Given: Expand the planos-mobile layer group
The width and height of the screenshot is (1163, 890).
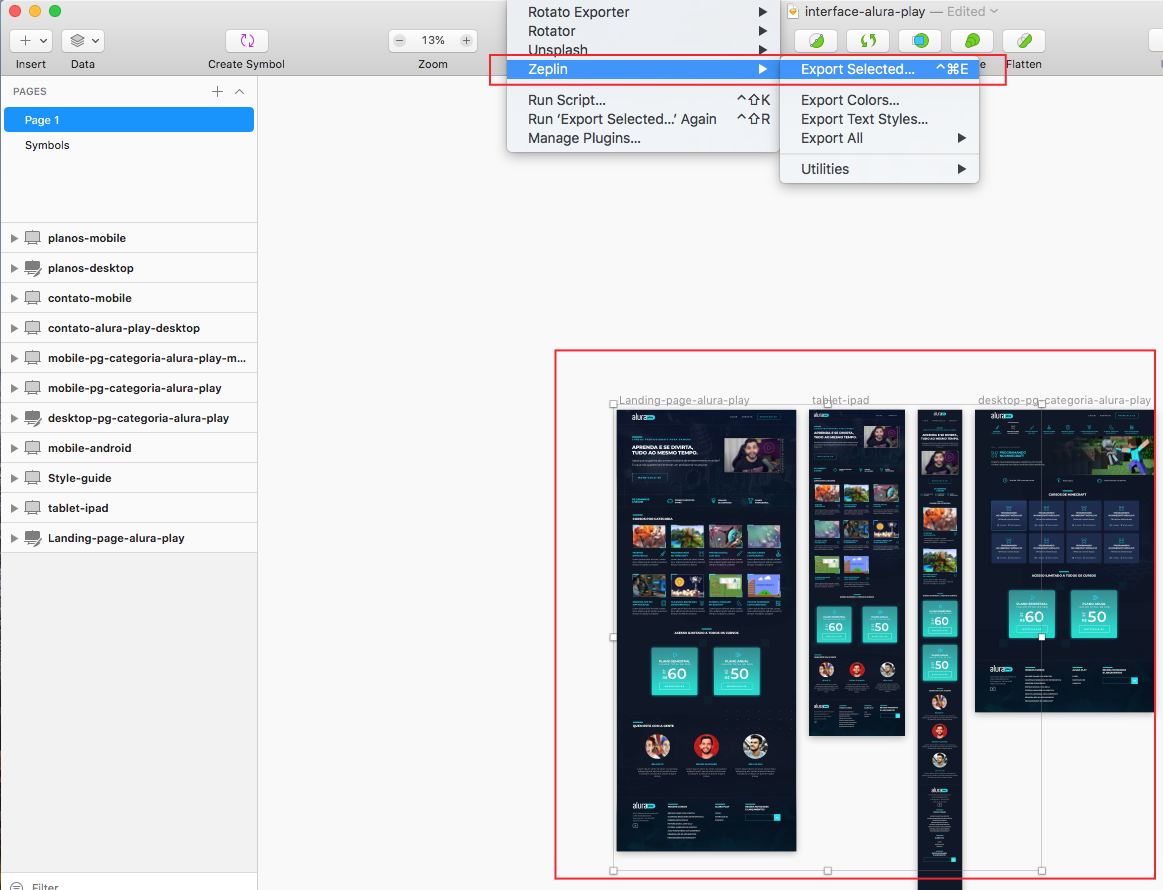Looking at the screenshot, I should [x=13, y=238].
